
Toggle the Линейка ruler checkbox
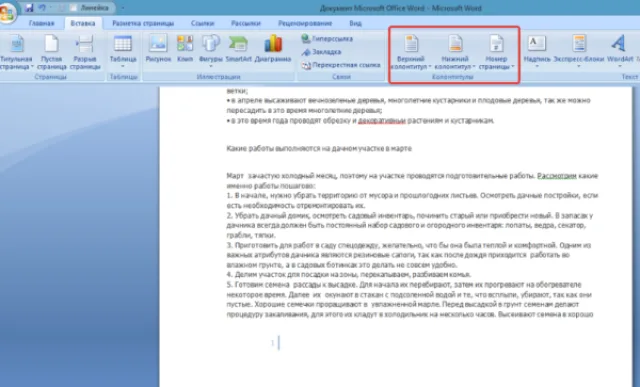[74, 8]
